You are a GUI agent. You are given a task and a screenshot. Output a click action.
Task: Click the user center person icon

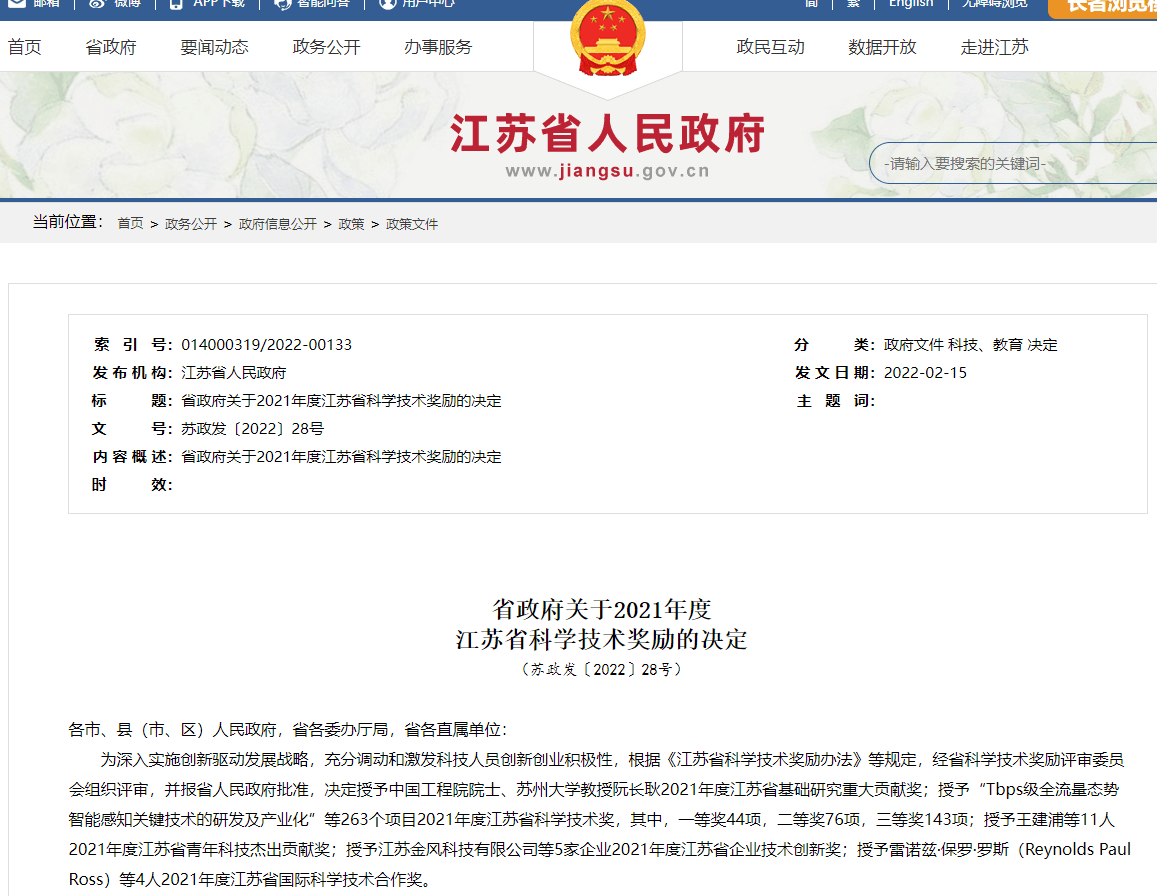tap(388, 4)
